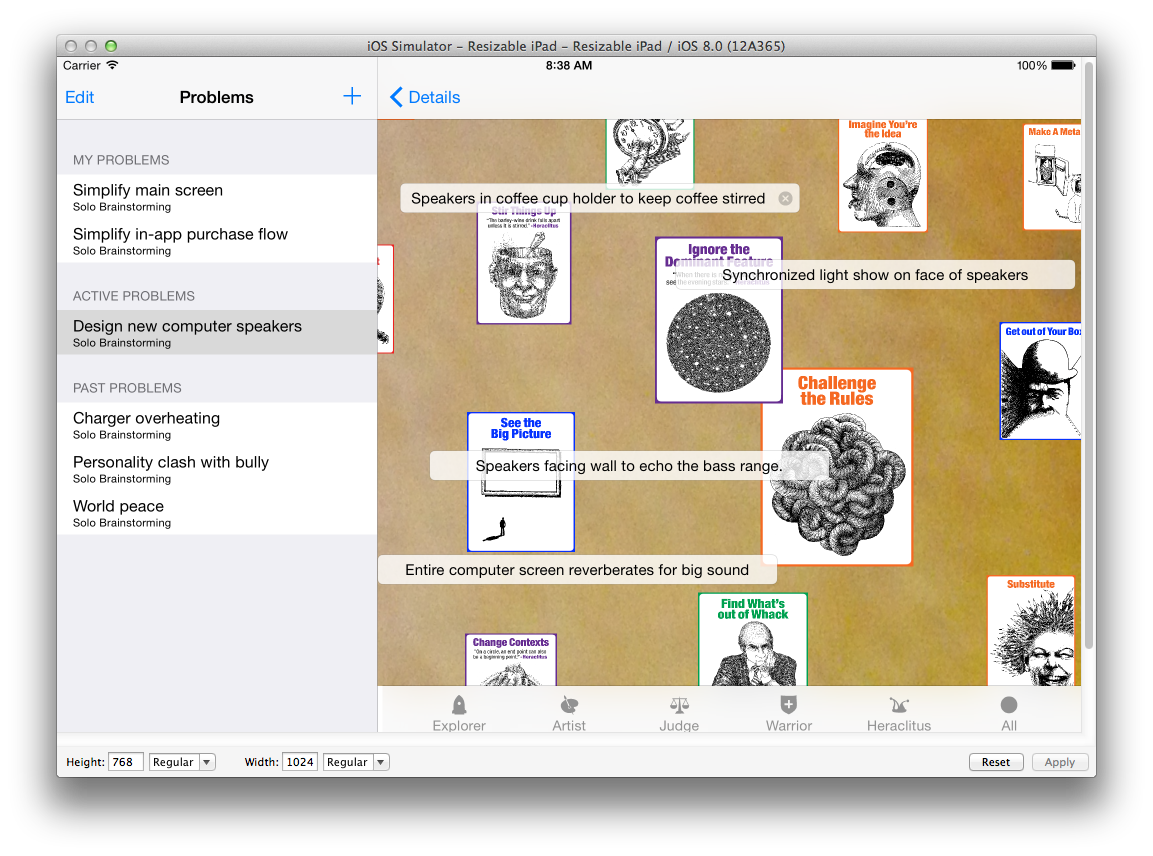The image size is (1153, 856).
Task: Tap the Edit button in Problems
Action: [79, 97]
